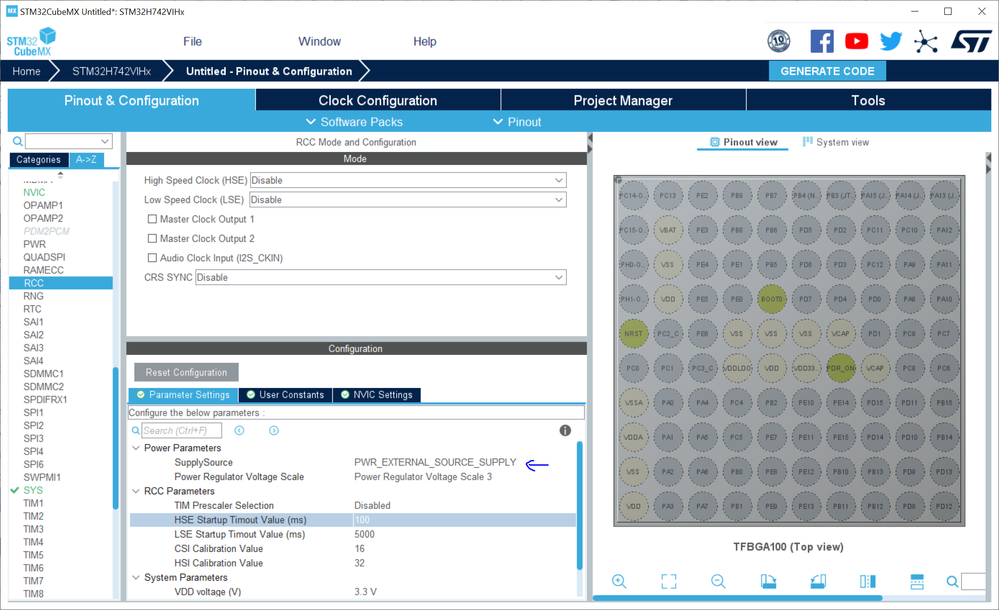Click the 10-year anniversary badge icon
The width and height of the screenshot is (999, 610).
pos(779,41)
